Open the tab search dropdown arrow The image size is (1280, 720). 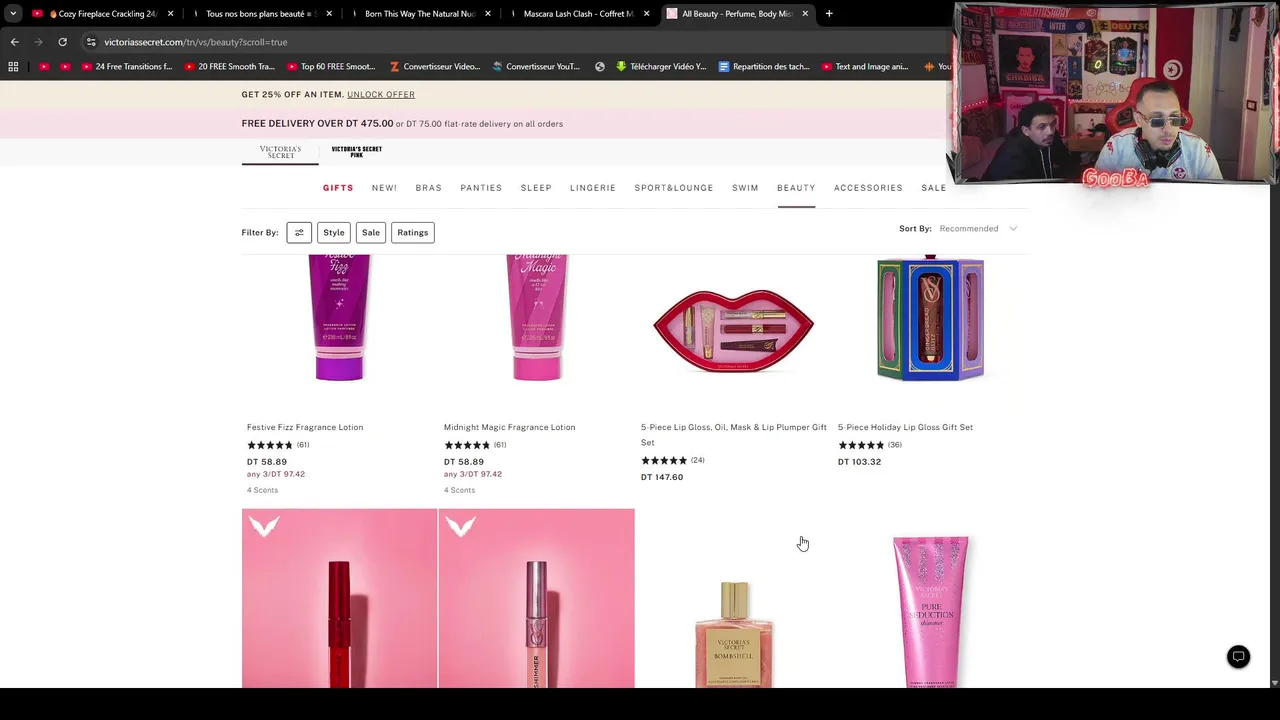click(13, 14)
